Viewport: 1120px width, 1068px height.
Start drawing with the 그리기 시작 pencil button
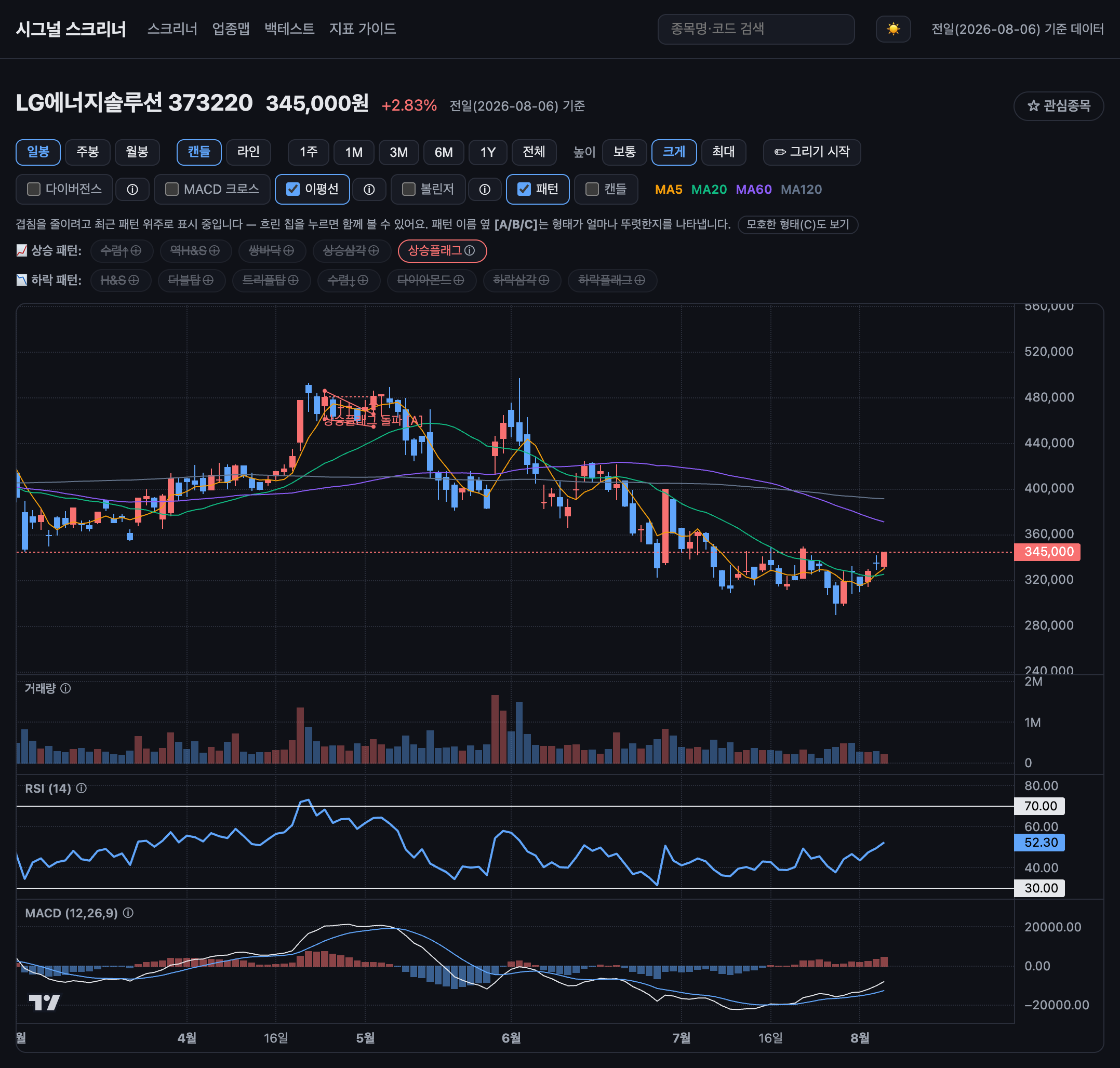(811, 152)
